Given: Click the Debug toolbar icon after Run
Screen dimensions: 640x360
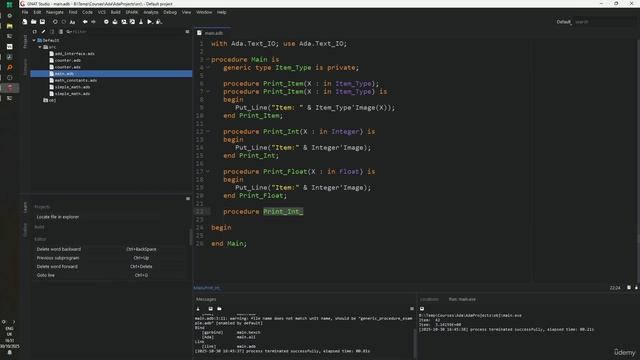Looking at the screenshot, I should (x=159, y=22).
